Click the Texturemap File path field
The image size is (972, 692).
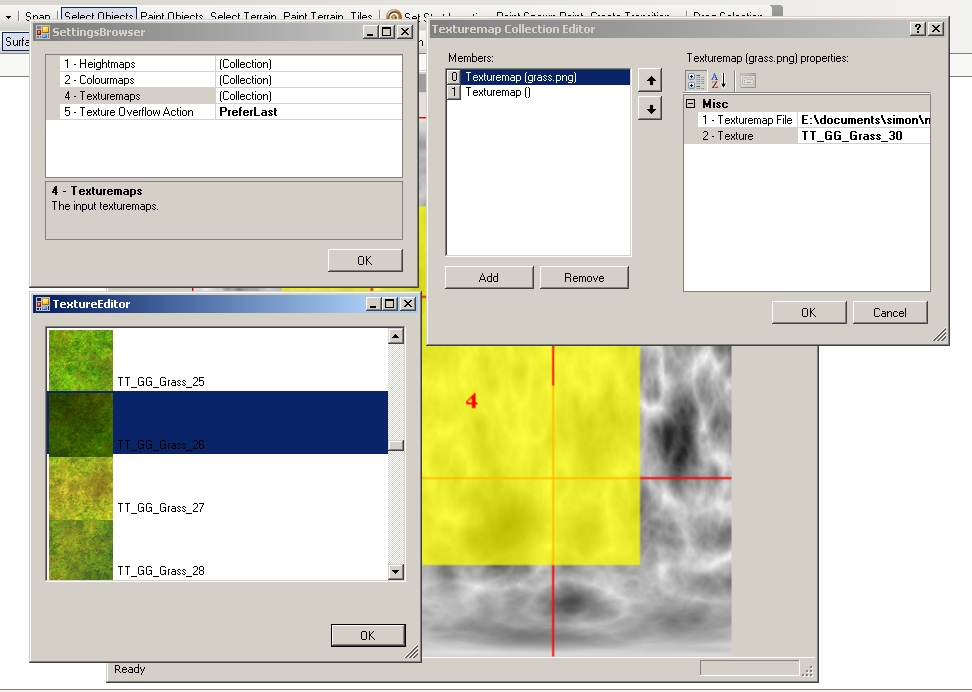pyautogui.click(x=864, y=120)
